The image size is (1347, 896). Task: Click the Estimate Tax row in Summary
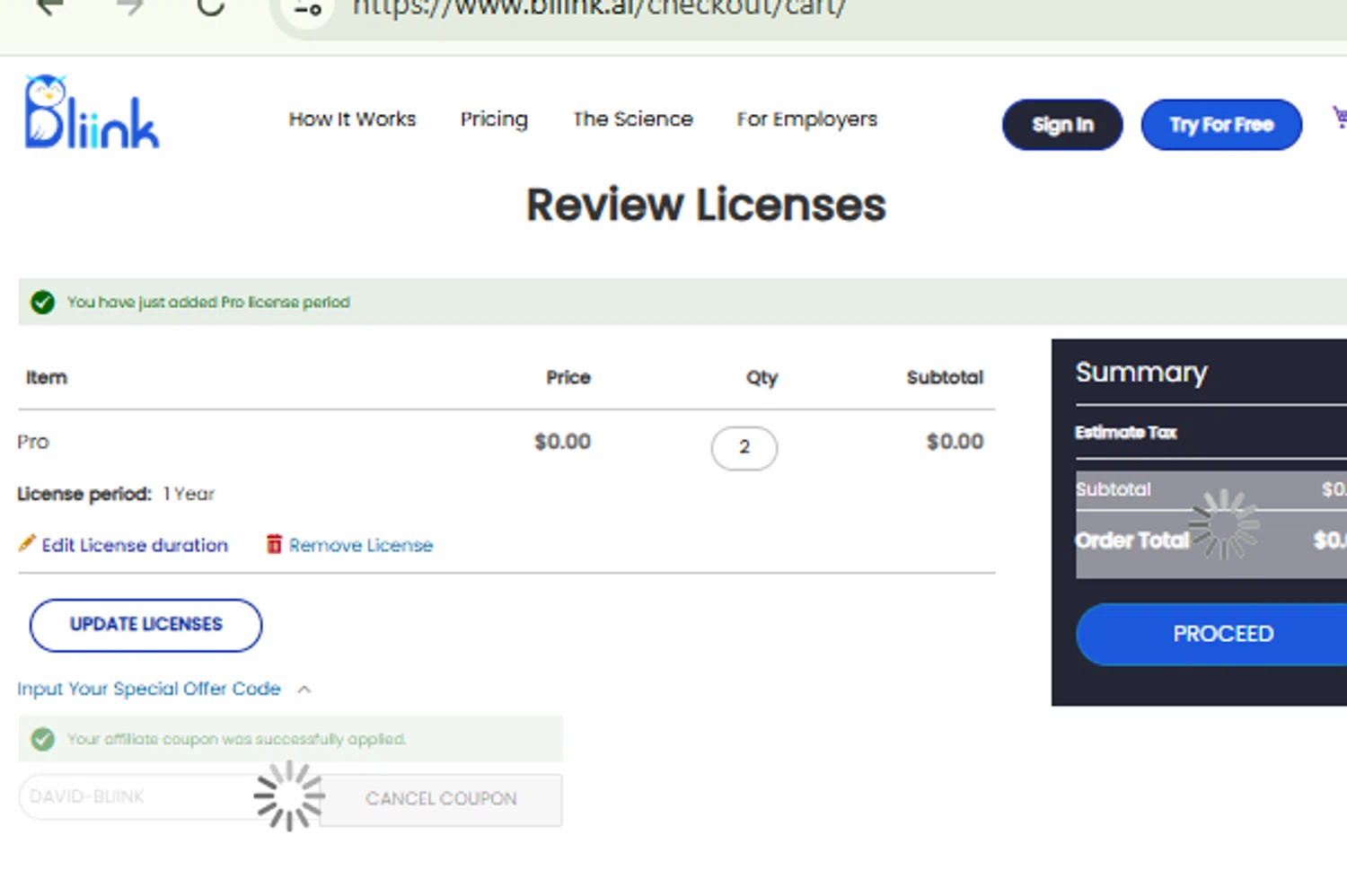click(x=1126, y=433)
